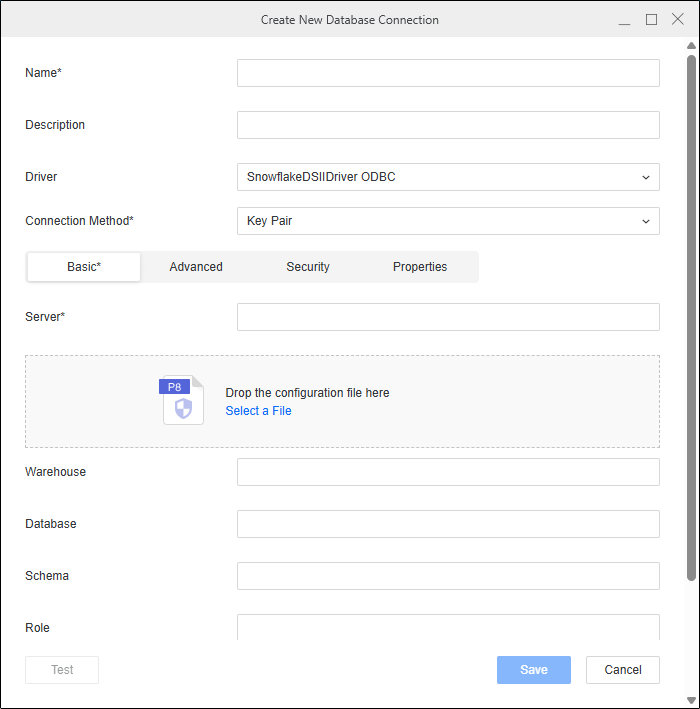Image resolution: width=700 pixels, height=709 pixels.
Task: Open the Security tab
Action: pyautogui.click(x=308, y=267)
